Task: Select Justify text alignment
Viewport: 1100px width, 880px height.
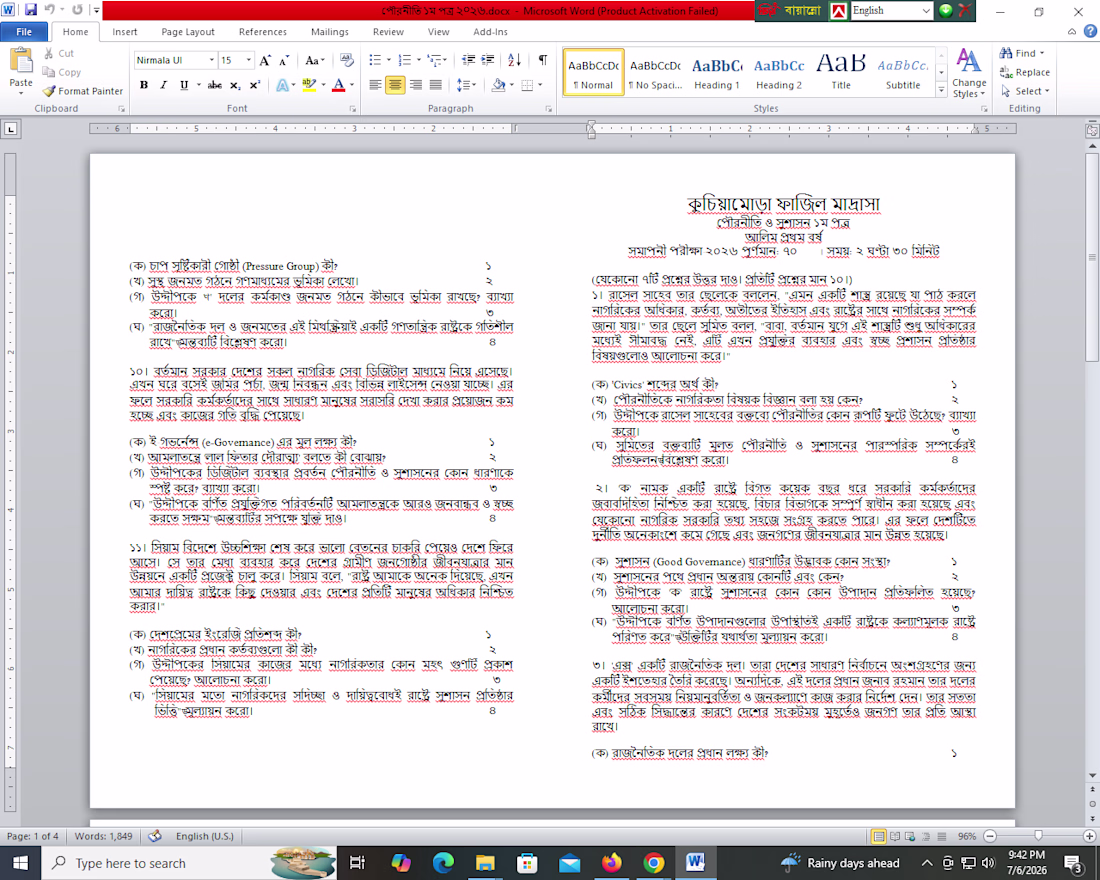Action: [x=436, y=85]
